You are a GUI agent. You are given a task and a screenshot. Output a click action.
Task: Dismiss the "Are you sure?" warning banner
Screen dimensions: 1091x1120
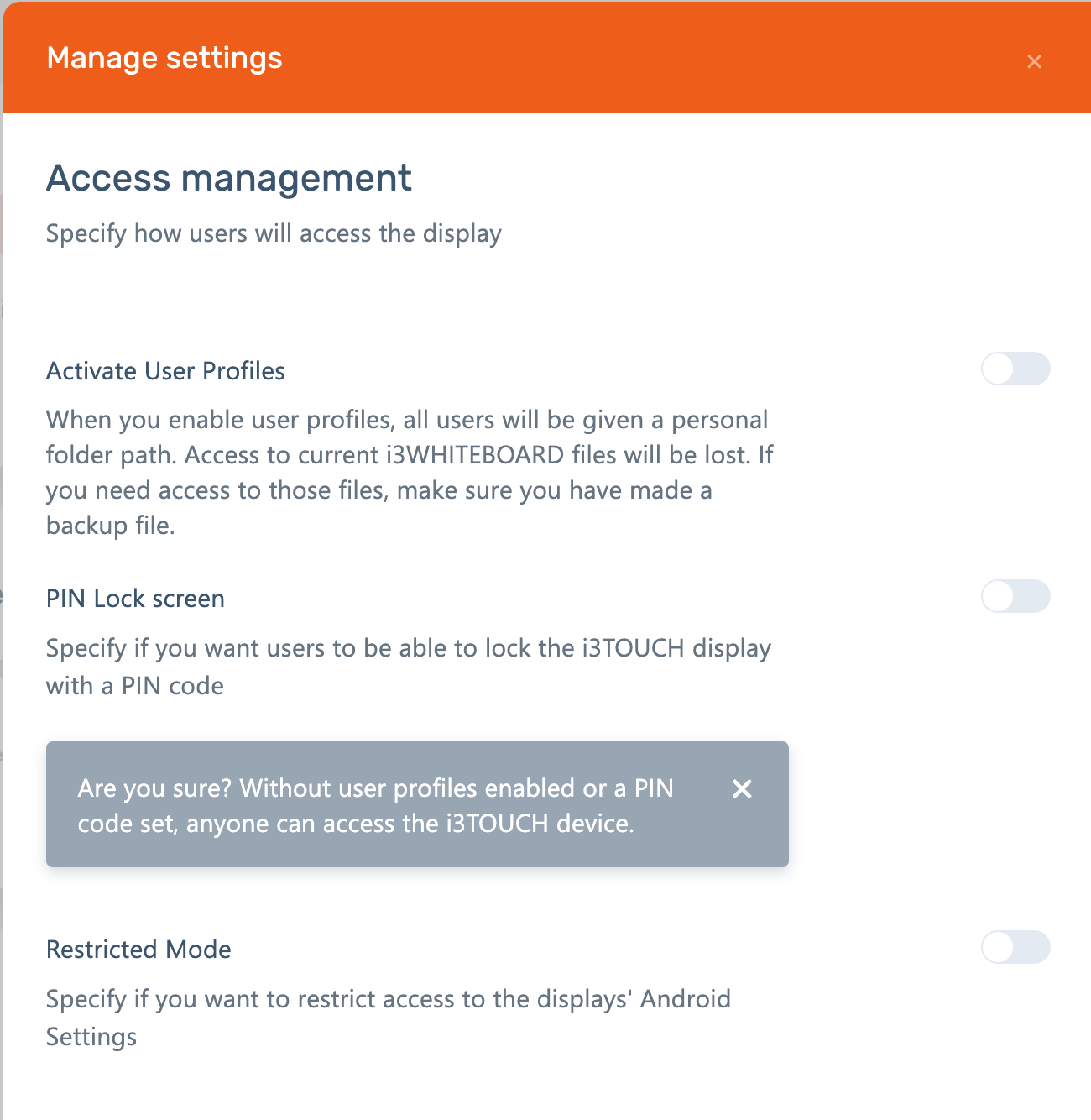pos(742,788)
